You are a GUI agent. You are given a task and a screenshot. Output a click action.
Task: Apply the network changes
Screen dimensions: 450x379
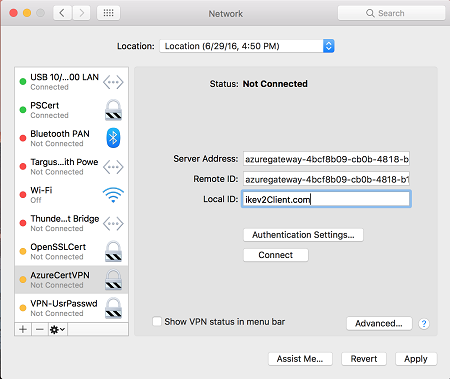click(416, 359)
